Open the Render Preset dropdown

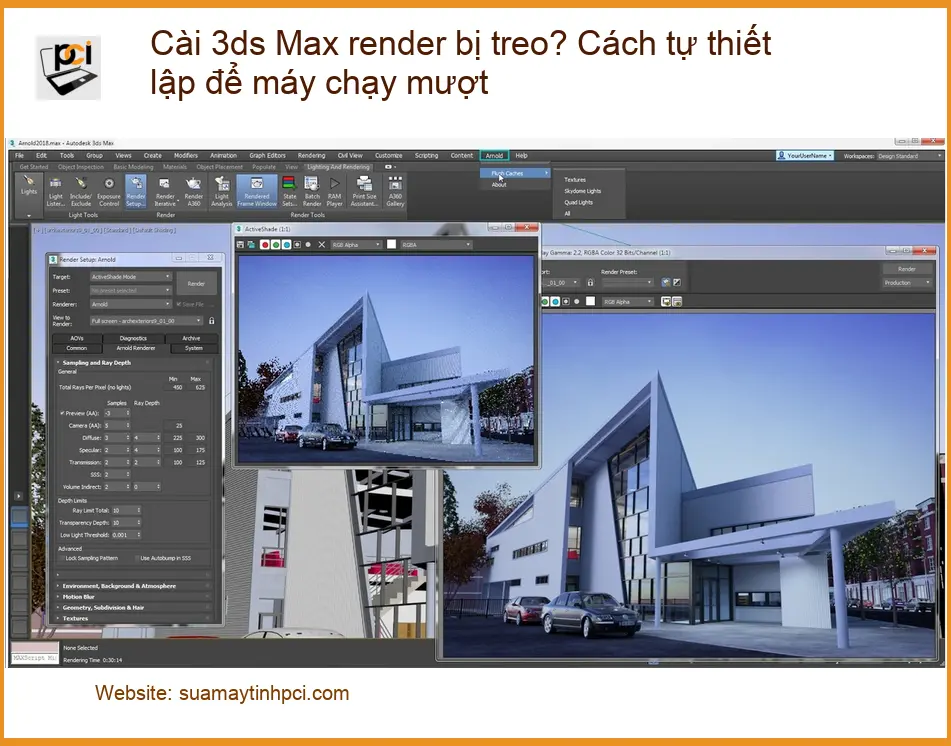pyautogui.click(x=628, y=282)
